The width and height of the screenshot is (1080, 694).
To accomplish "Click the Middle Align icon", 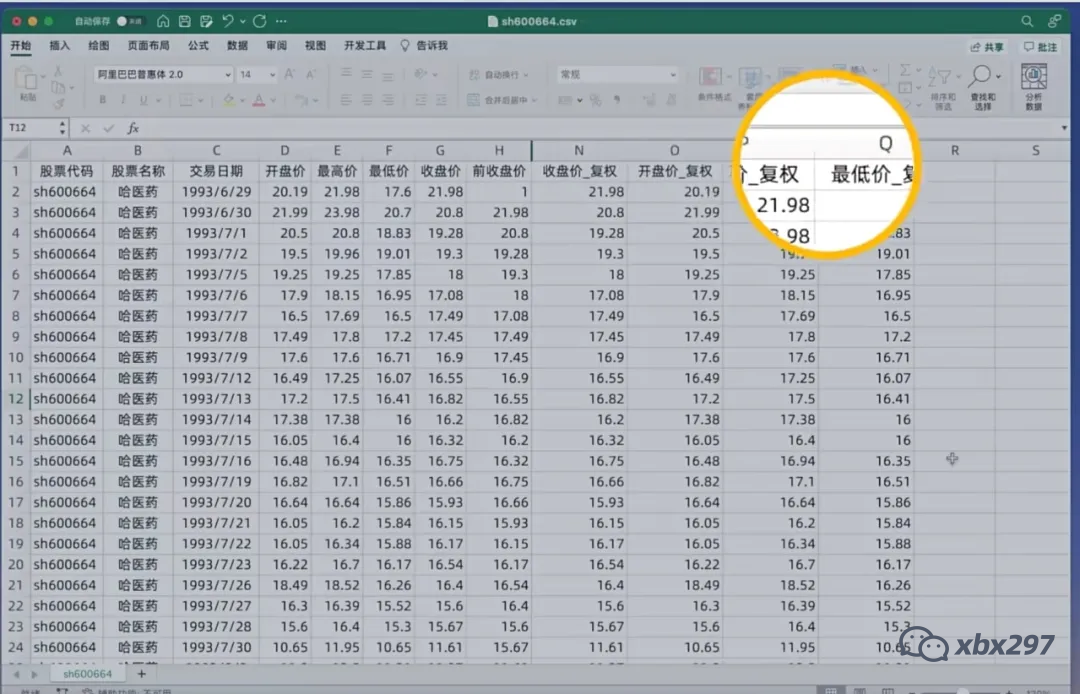I will pos(367,74).
